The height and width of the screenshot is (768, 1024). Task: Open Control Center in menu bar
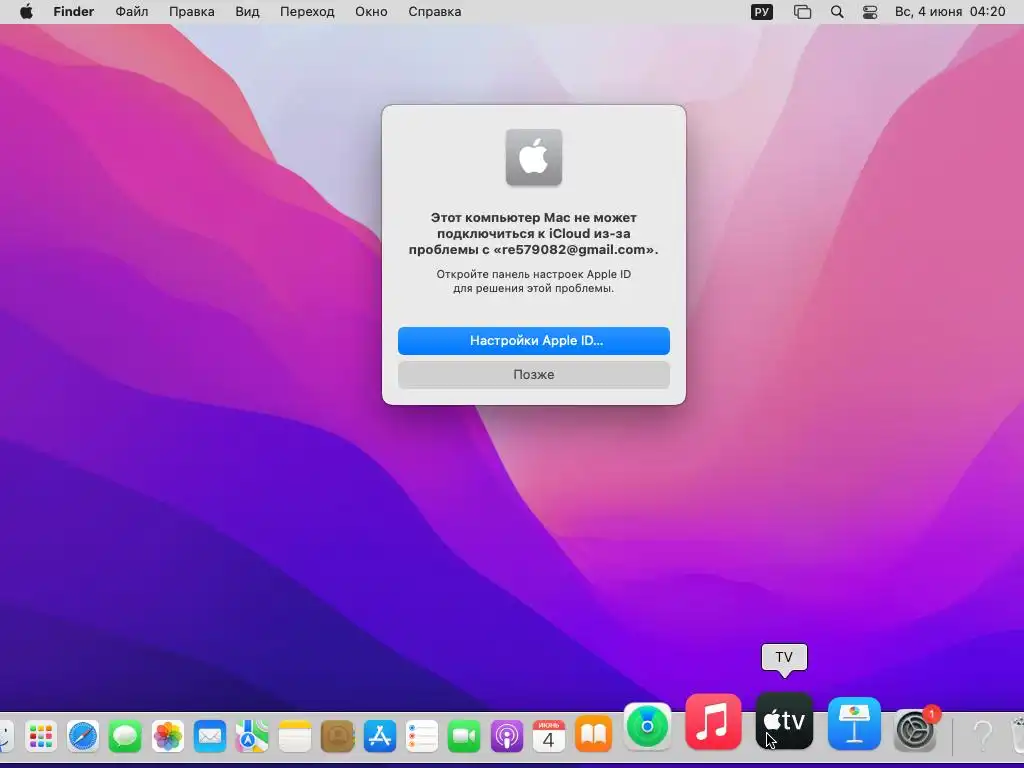pyautogui.click(x=870, y=12)
